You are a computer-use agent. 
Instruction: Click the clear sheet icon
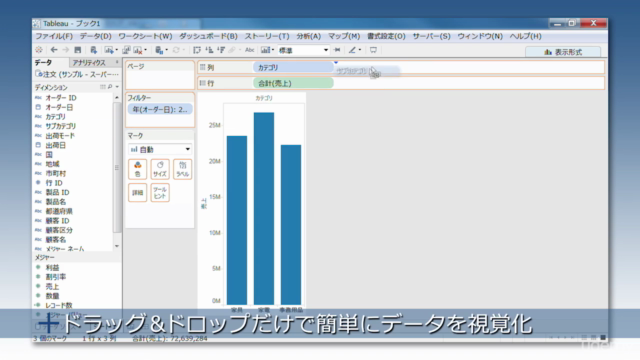pyautogui.click(x=138, y=50)
